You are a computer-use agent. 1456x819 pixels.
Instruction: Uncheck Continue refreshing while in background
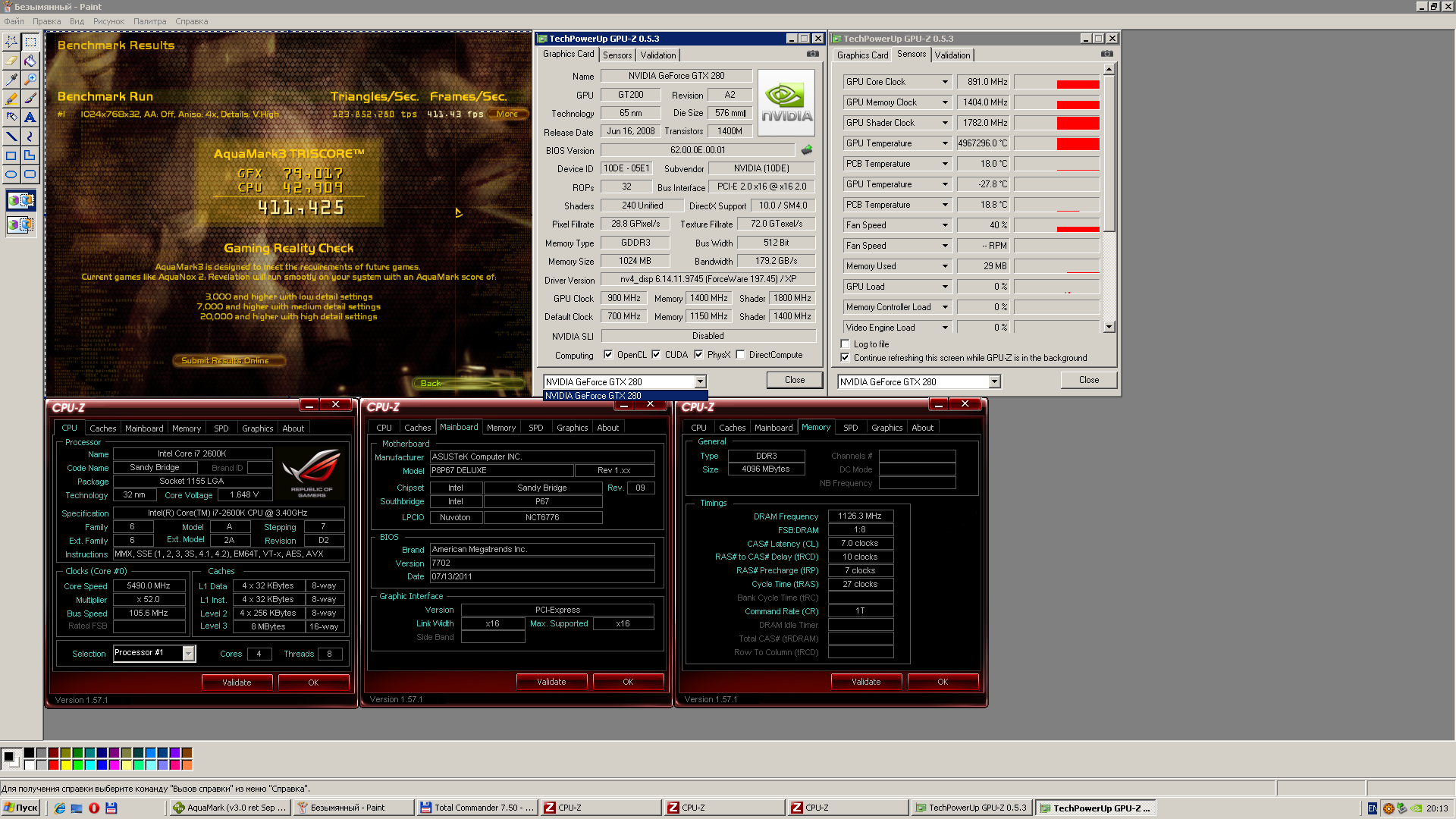tap(845, 357)
